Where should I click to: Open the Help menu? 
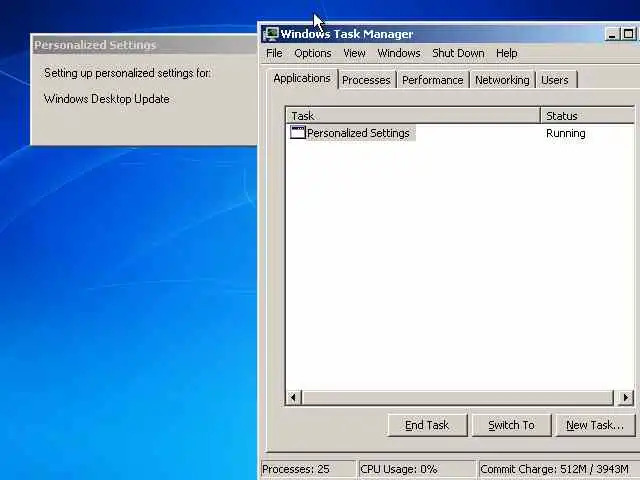click(x=507, y=53)
